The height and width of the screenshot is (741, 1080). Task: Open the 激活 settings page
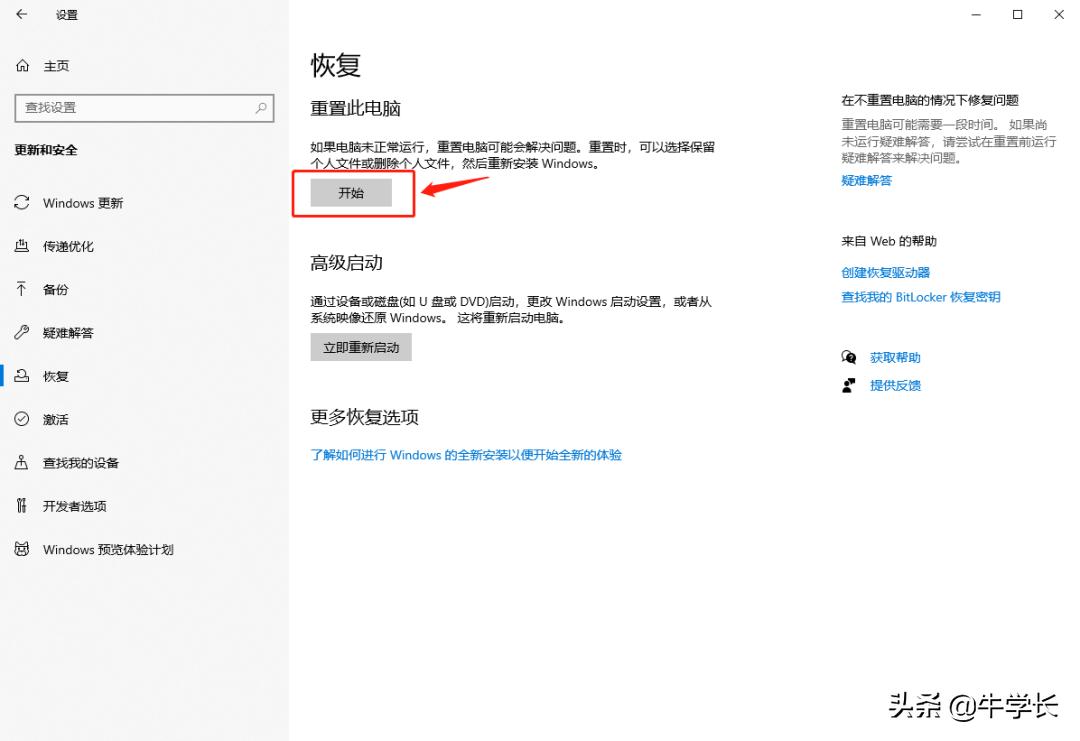pos(22,419)
